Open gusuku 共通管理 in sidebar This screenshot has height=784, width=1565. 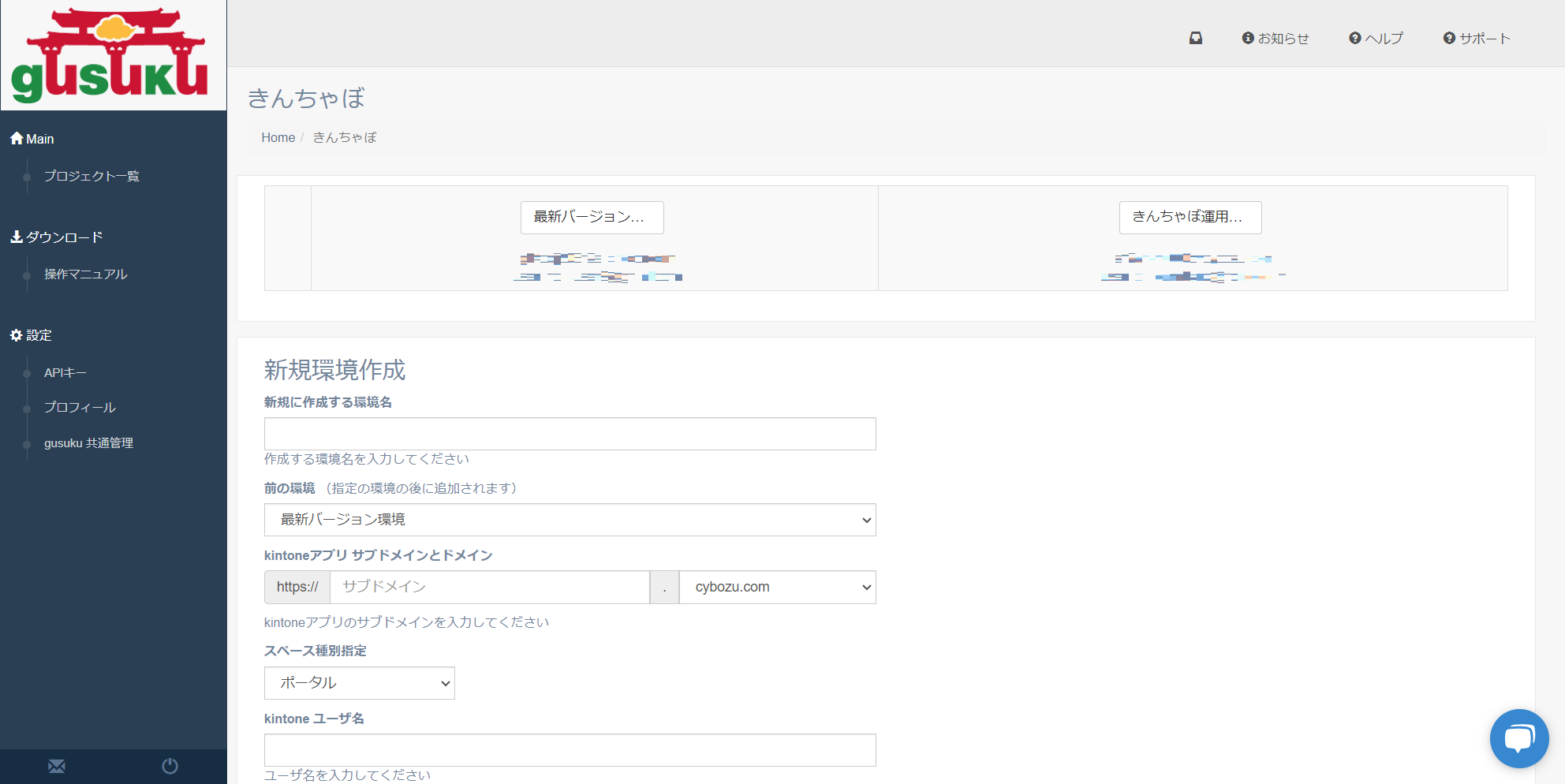point(88,443)
